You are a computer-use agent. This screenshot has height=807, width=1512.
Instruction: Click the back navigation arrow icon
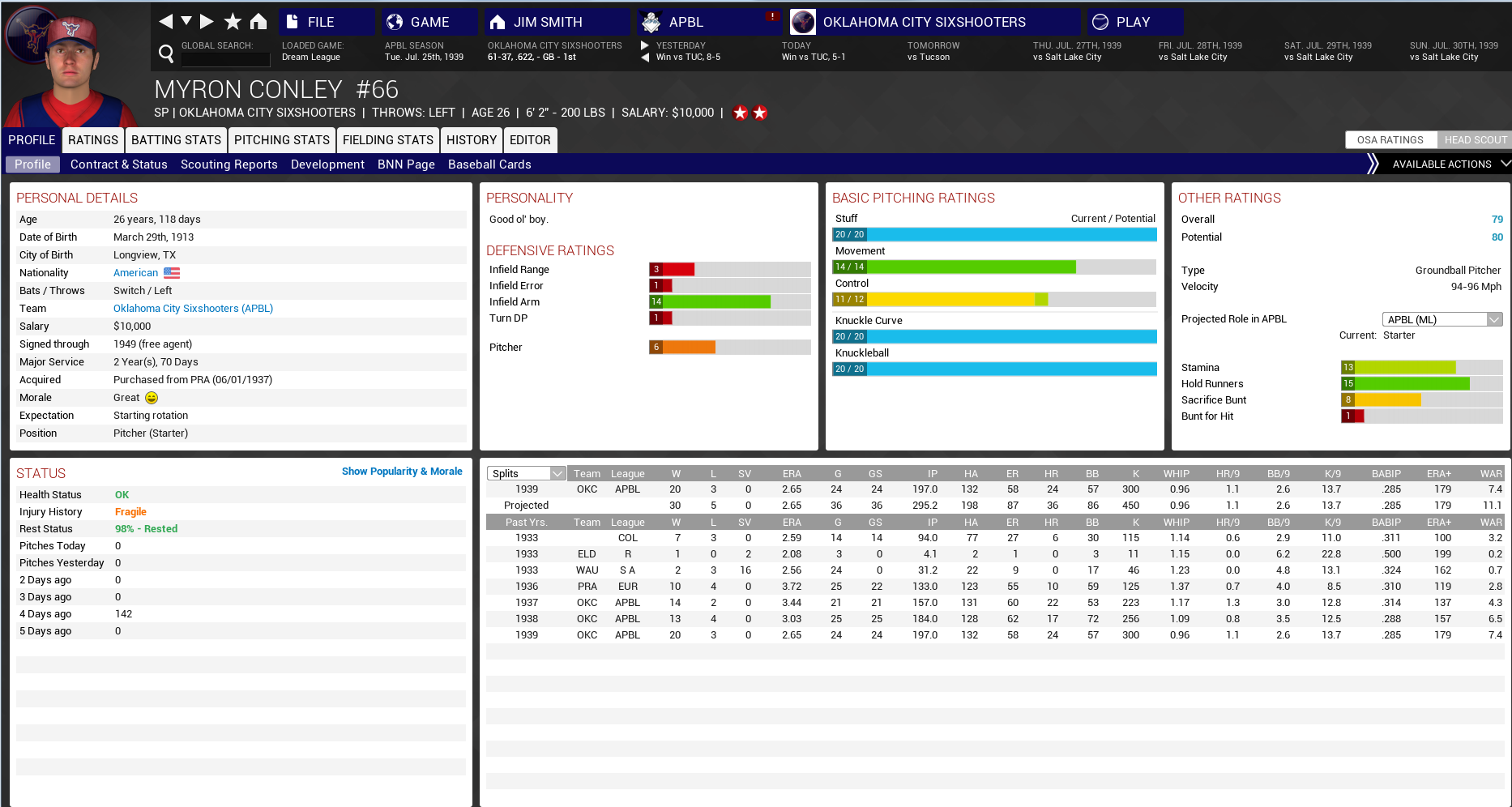click(165, 22)
